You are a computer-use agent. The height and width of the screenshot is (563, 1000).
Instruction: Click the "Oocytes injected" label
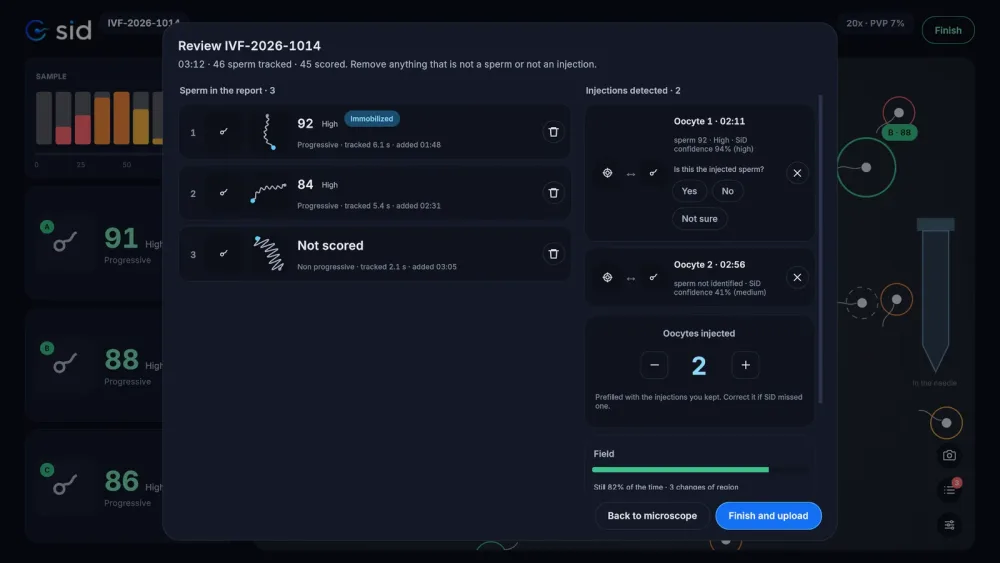click(x=699, y=333)
